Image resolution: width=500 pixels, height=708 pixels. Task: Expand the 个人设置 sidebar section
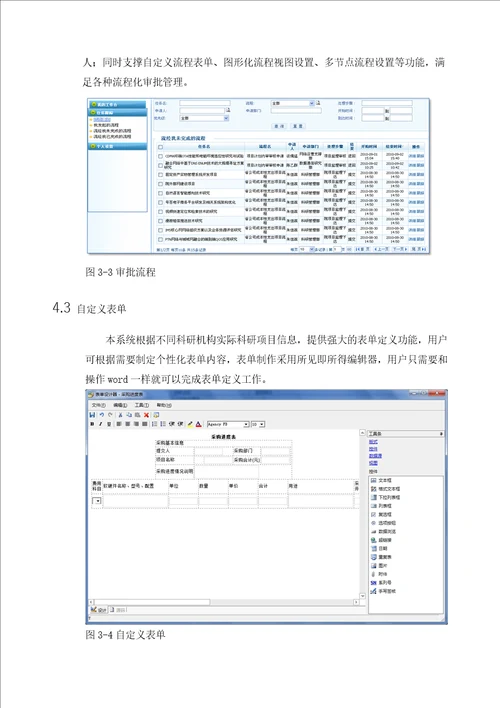pos(117,146)
